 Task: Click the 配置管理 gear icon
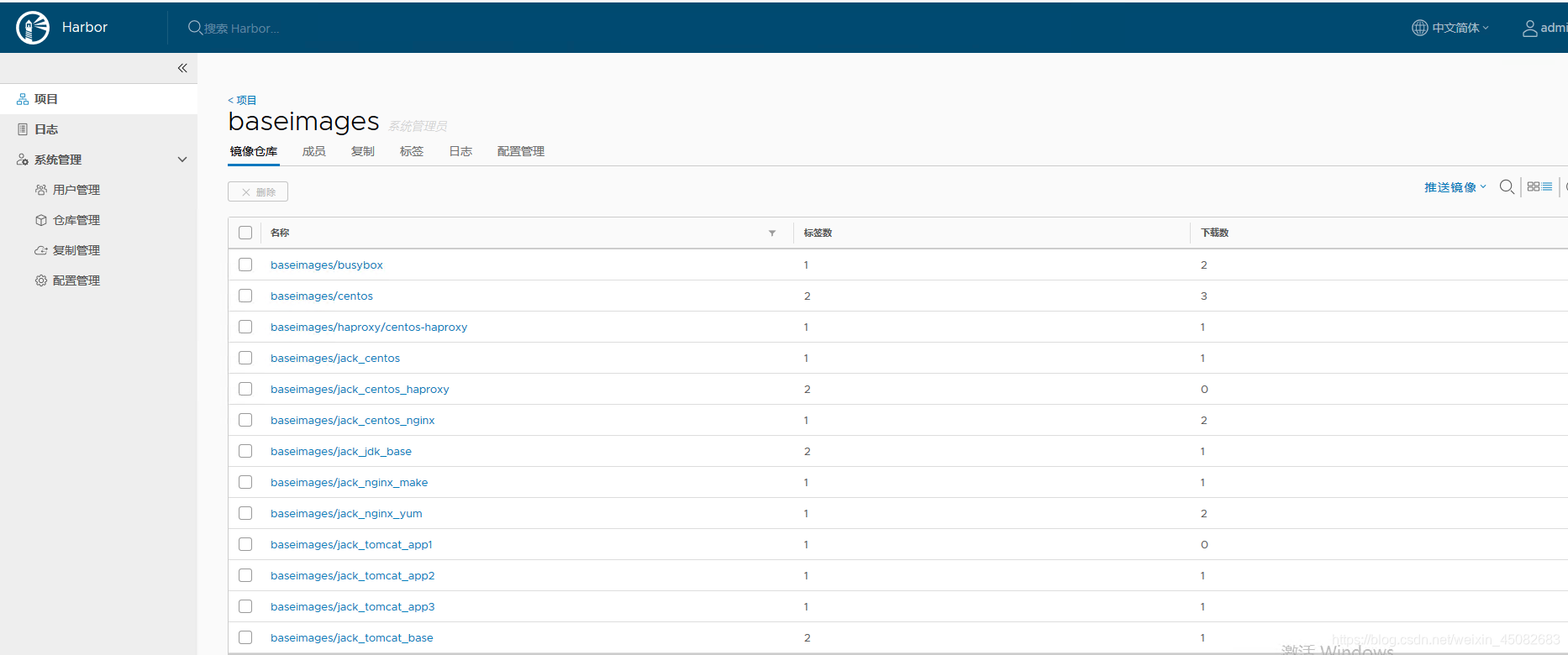tap(41, 280)
